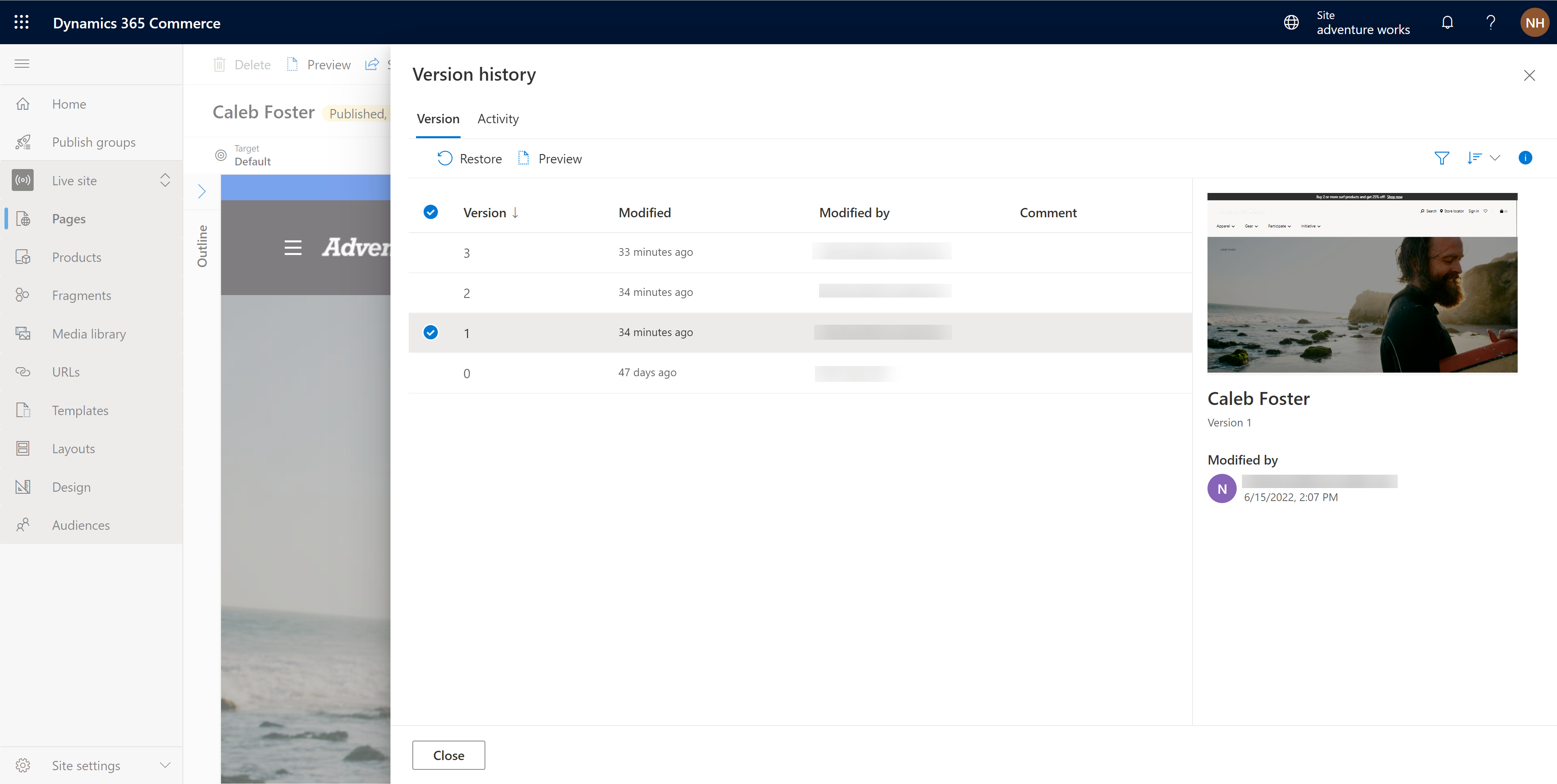Screen dimensions: 1557x784
Task: Select the Version tab in history panel
Action: [x=437, y=118]
